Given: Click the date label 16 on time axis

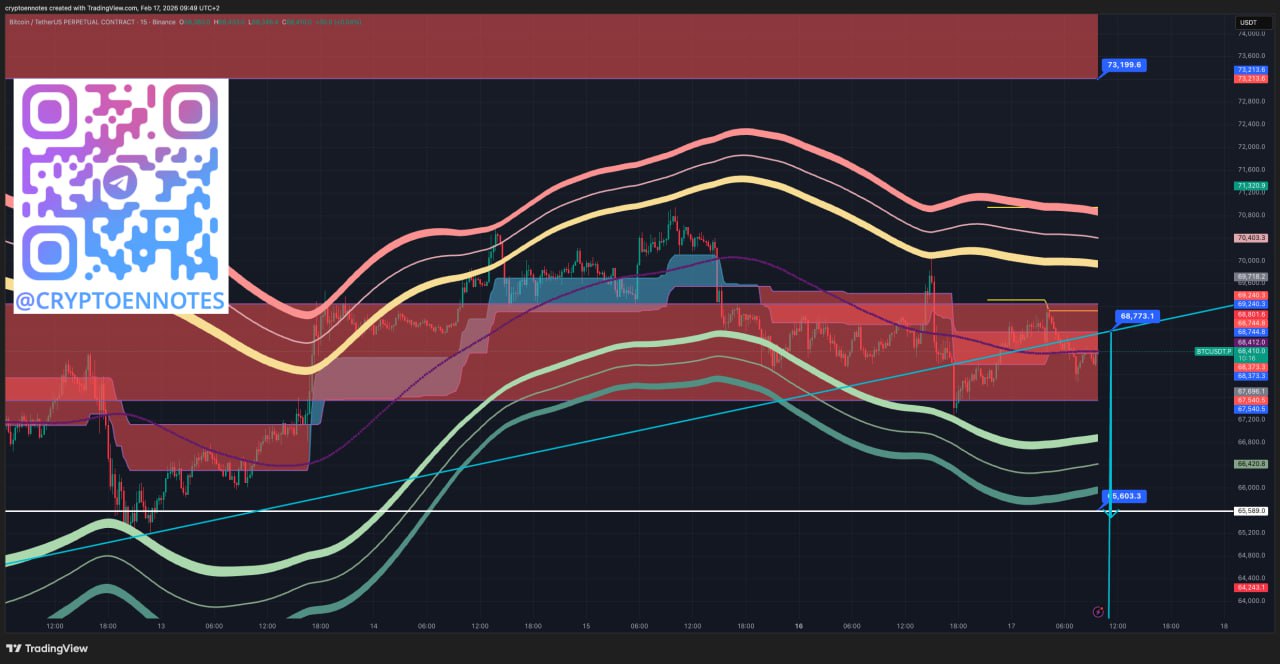Looking at the screenshot, I should click(798, 626).
